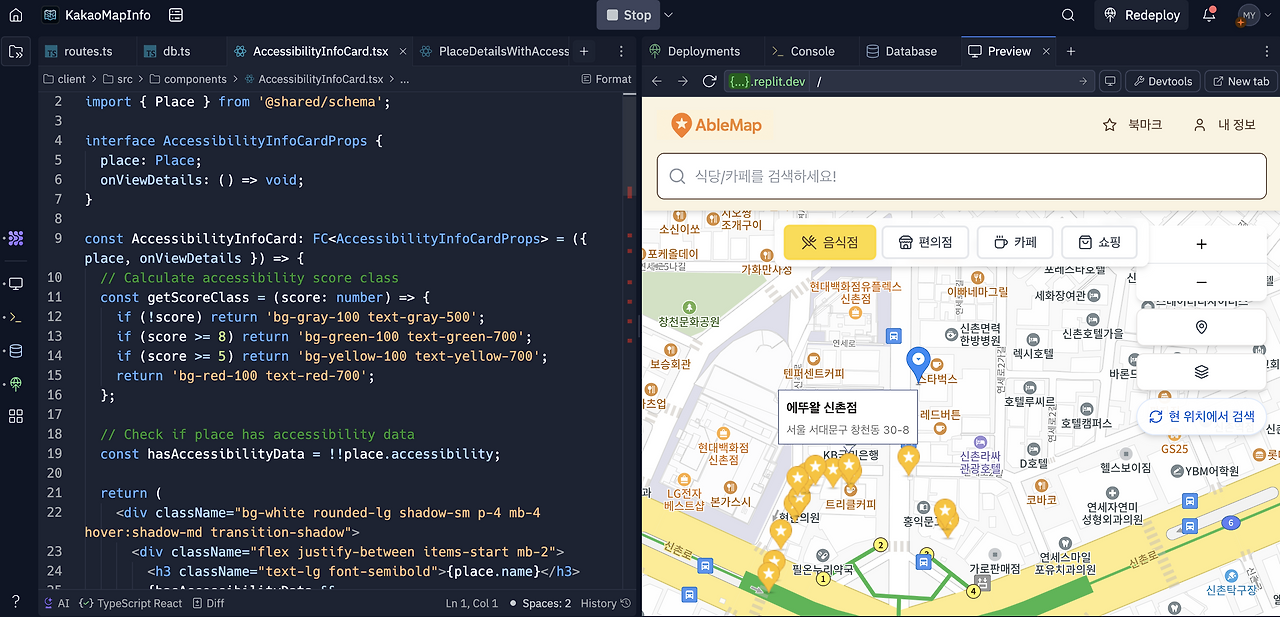
Task: Open 내 정보 in AbleMap header
Action: coord(1224,125)
